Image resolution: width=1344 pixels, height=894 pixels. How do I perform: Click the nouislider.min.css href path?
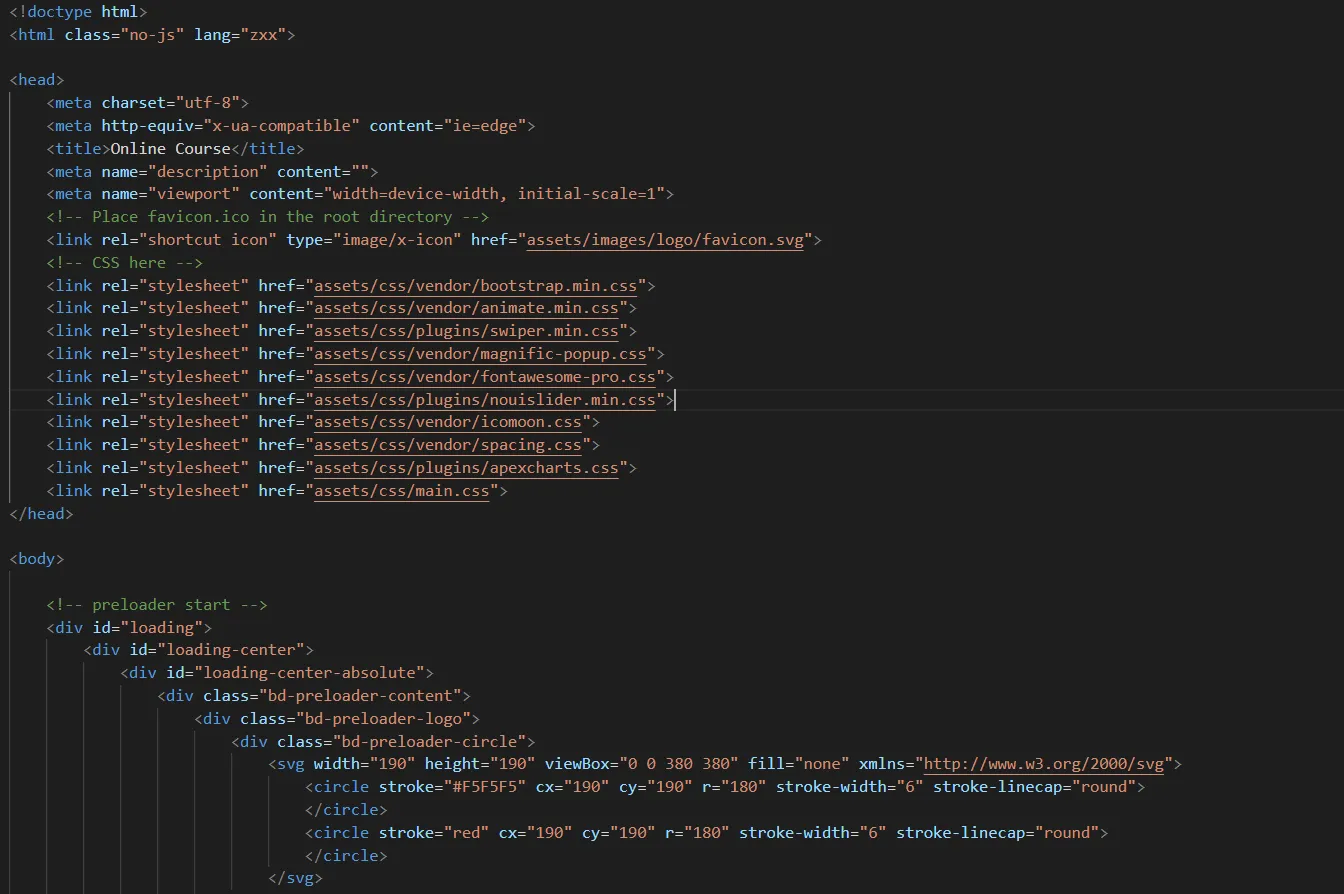coord(485,400)
